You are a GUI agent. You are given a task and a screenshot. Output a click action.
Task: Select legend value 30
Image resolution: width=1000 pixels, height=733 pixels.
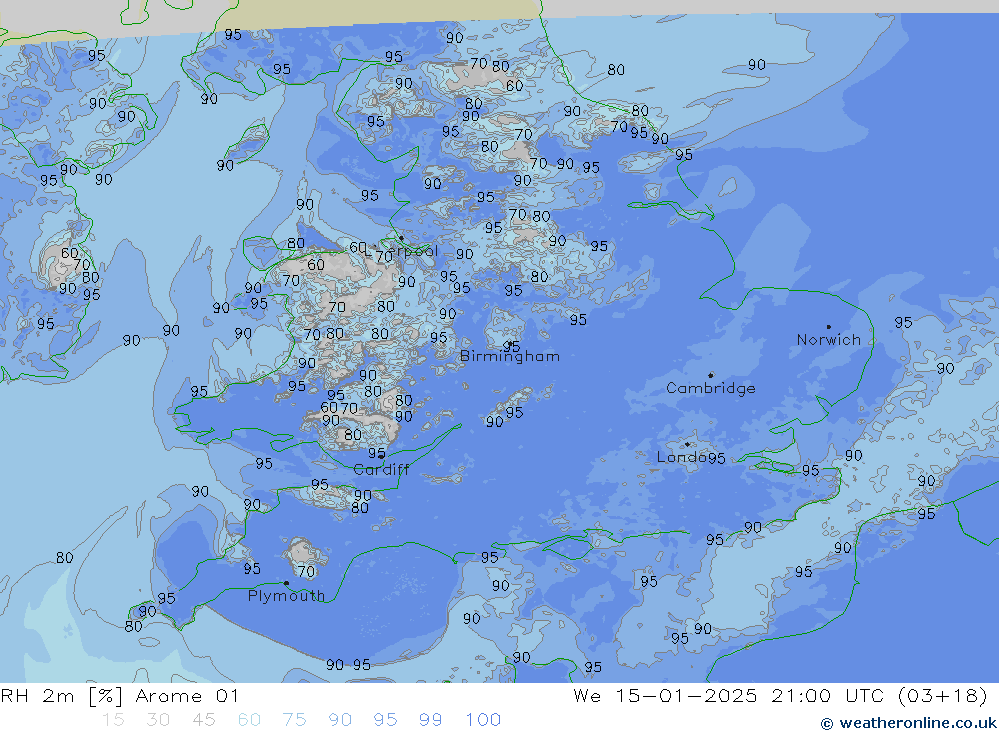pos(158,720)
